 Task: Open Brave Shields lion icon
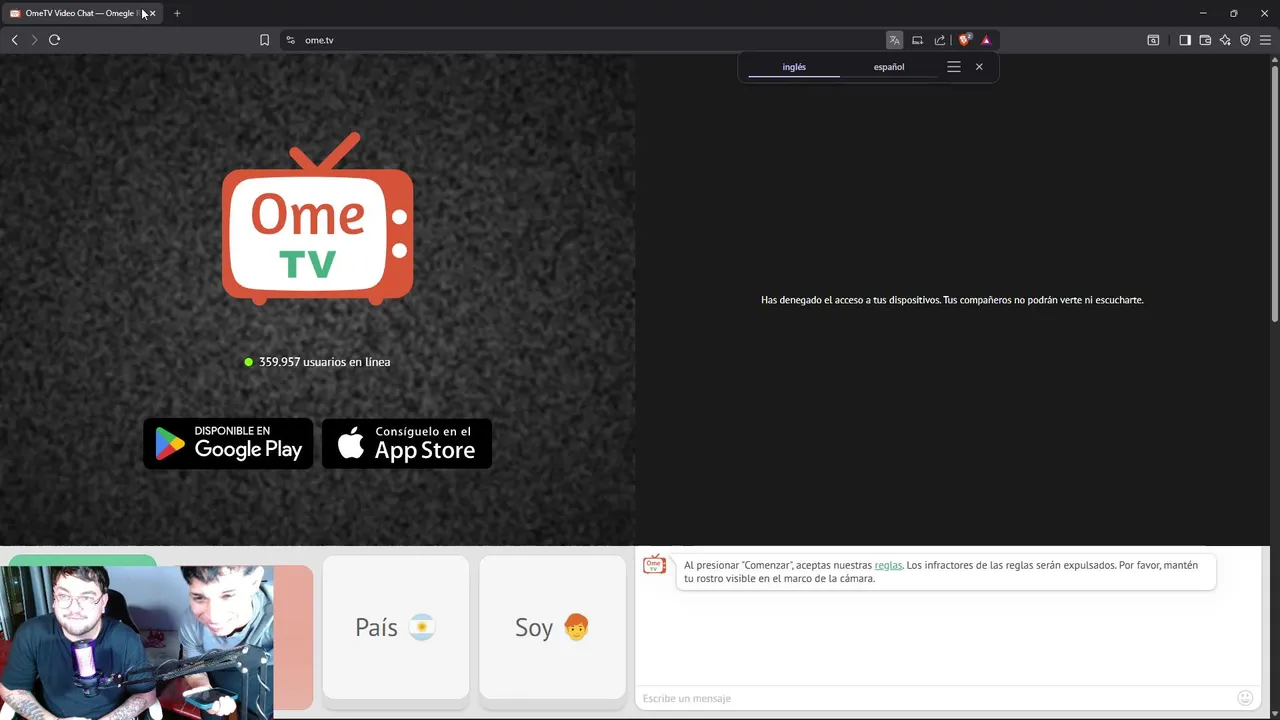964,40
